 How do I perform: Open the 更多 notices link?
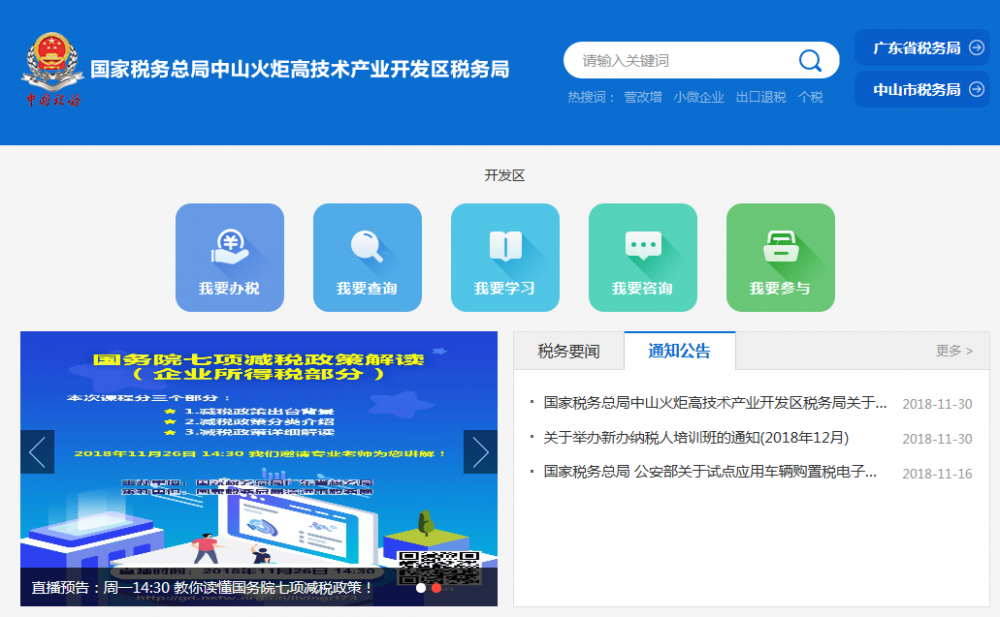954,351
